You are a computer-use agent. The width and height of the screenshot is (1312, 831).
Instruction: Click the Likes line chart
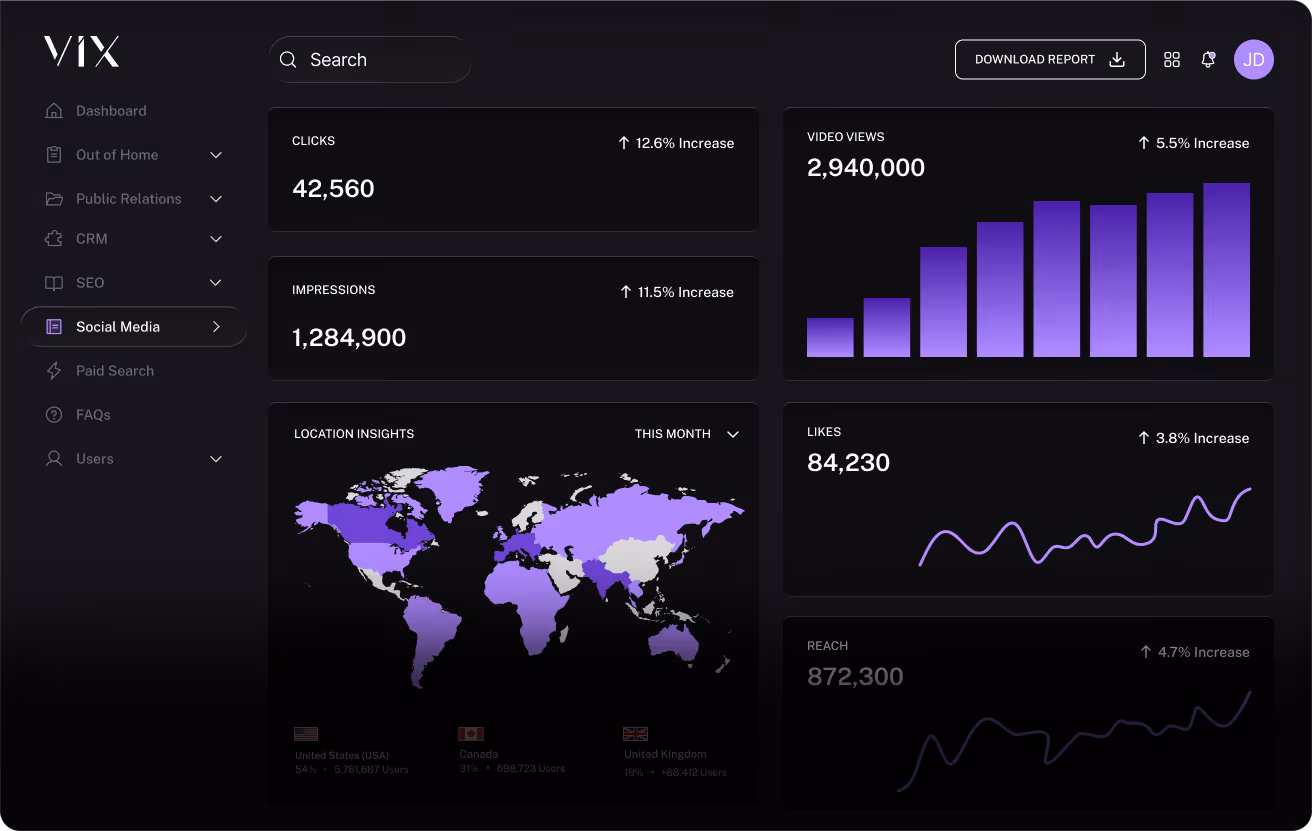click(x=1085, y=528)
